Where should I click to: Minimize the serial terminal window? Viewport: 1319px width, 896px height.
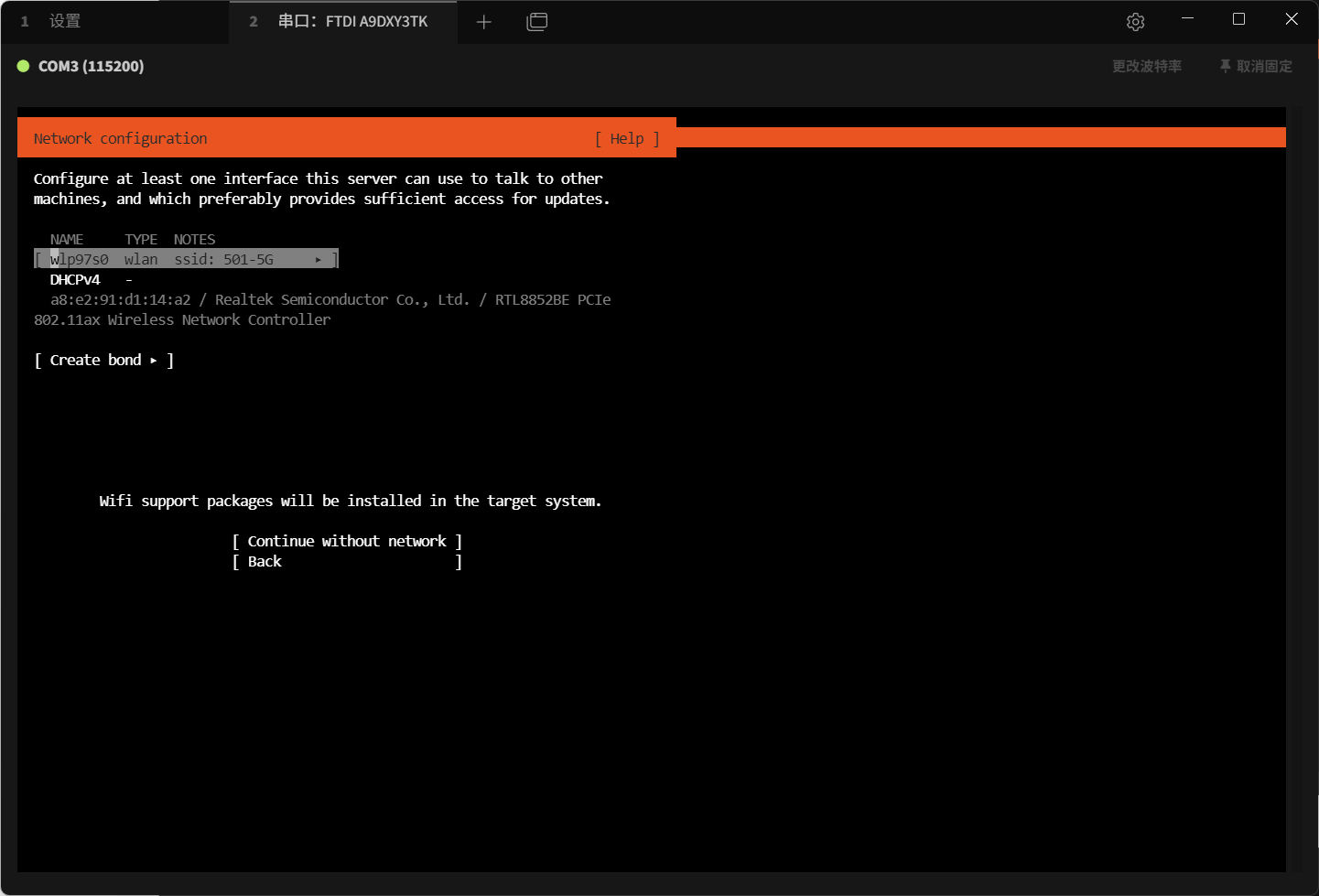point(1187,19)
